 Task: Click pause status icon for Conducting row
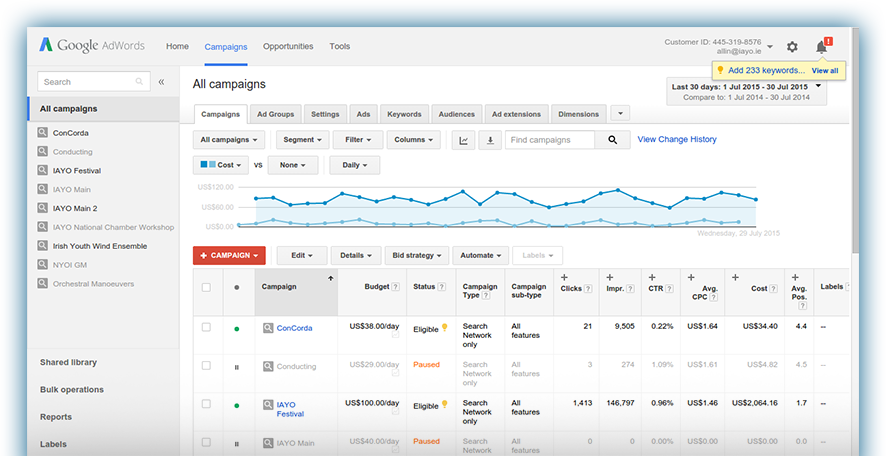coord(236,367)
